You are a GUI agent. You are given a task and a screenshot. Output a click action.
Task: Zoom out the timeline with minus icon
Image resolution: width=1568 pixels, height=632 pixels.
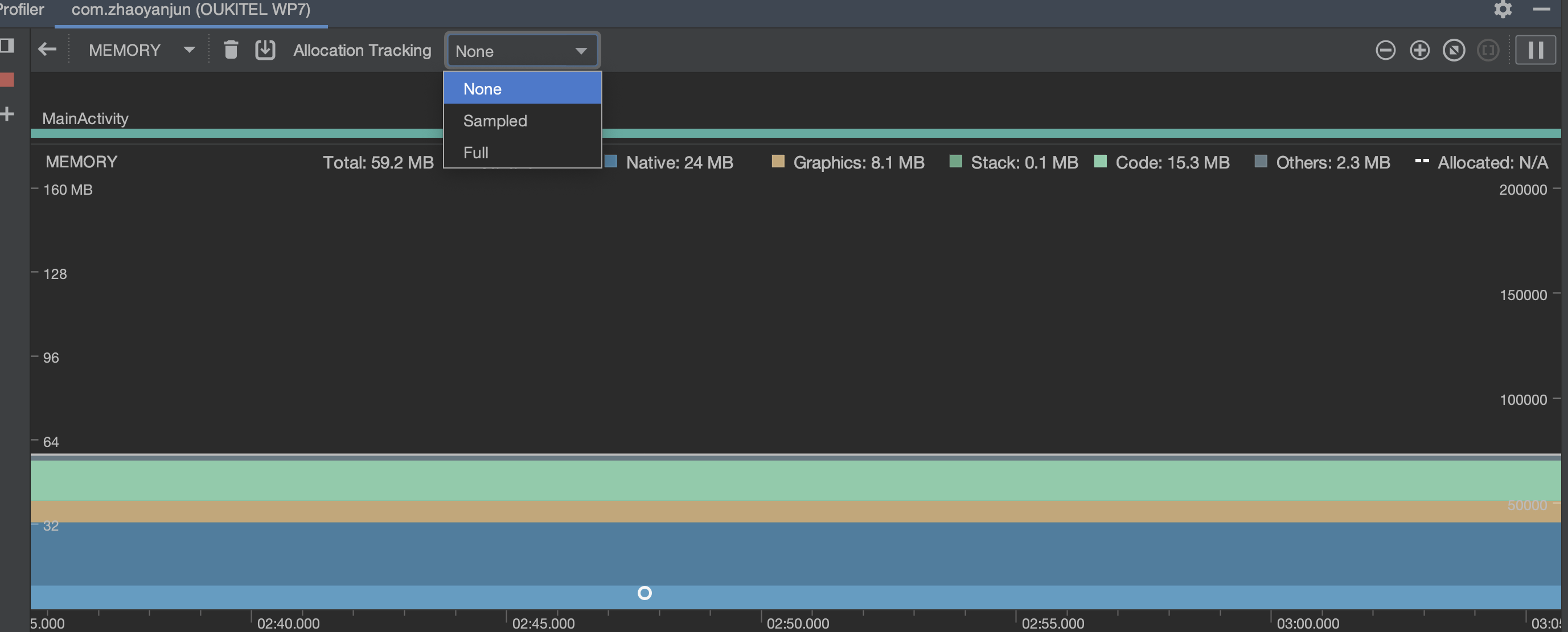click(x=1385, y=50)
